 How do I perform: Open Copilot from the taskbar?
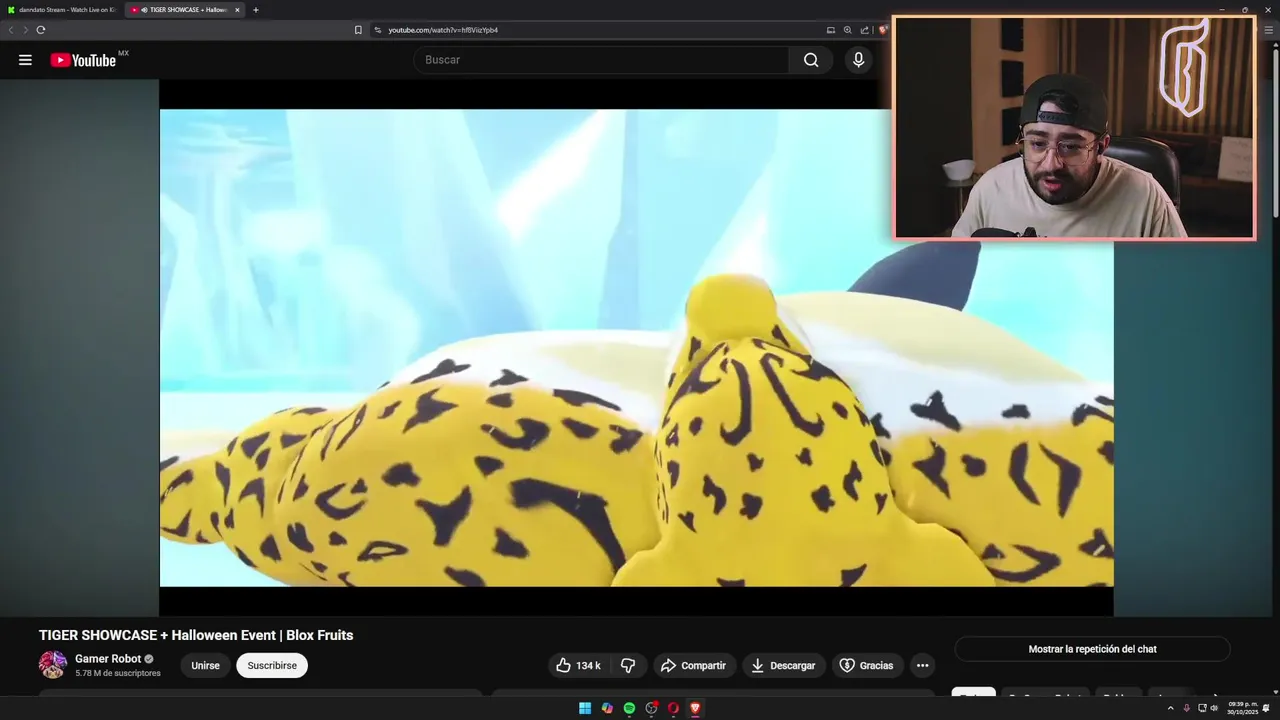coord(607,708)
